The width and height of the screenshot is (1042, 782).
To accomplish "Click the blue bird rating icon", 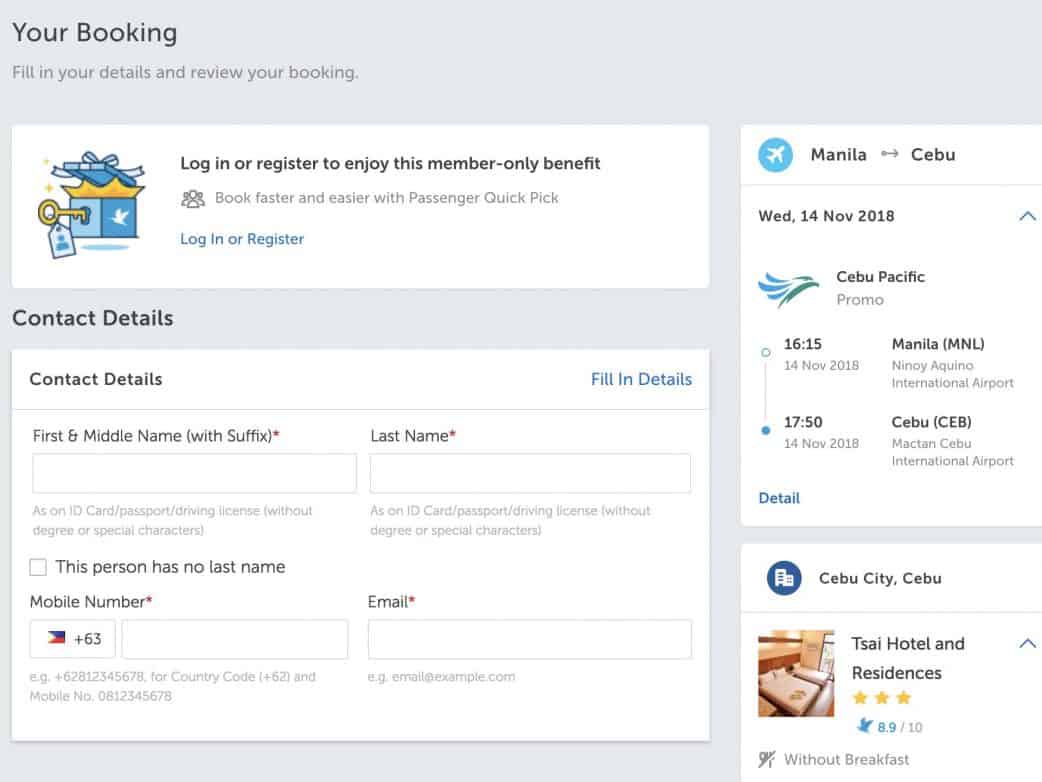I will [865, 726].
